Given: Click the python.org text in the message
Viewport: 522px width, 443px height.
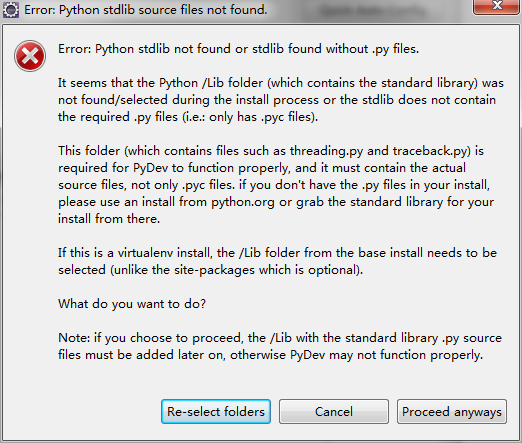Looking at the screenshot, I should click(243, 202).
